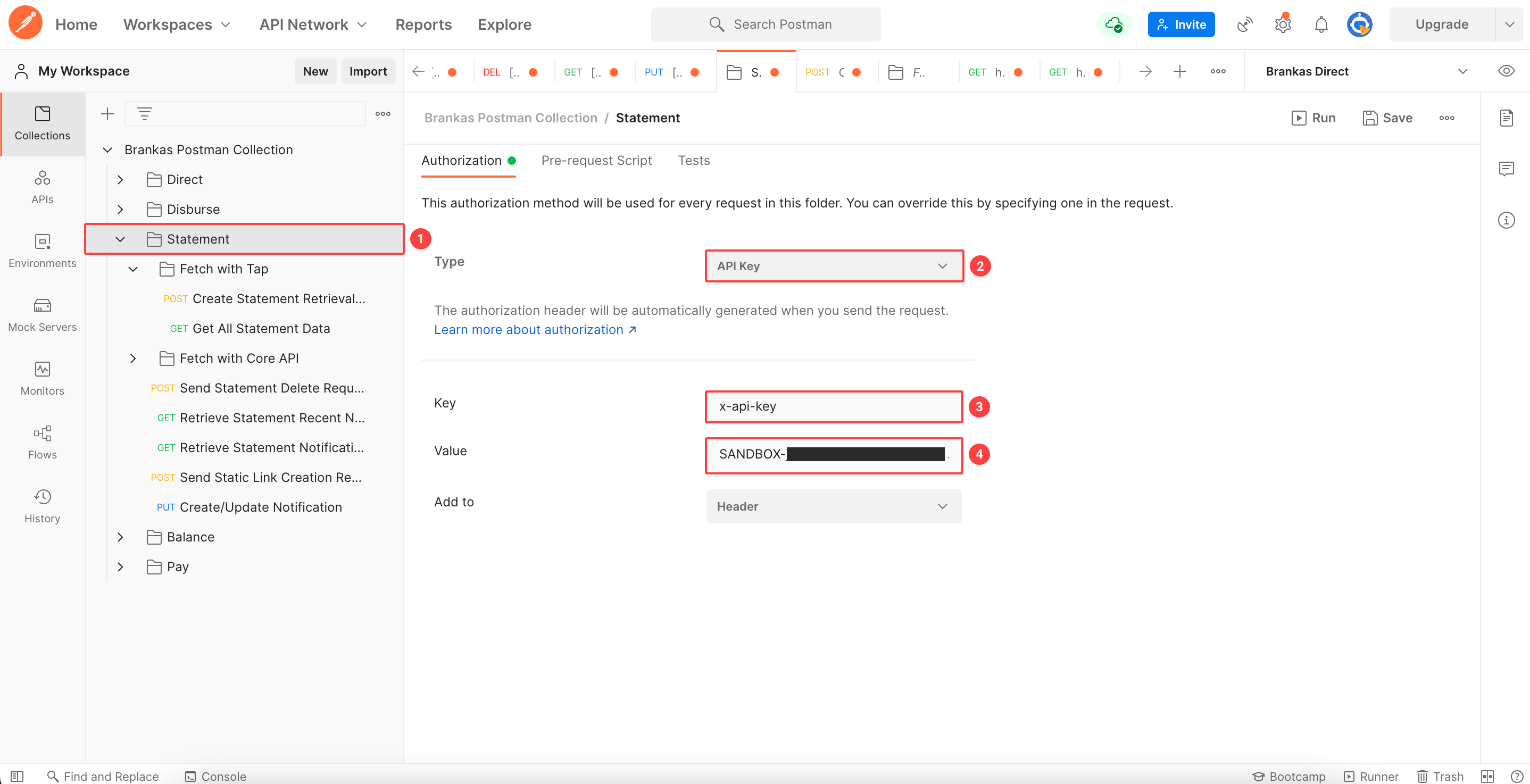The height and width of the screenshot is (784, 1530).
Task: Open the Mock Servers sidebar panel
Action: [42, 314]
